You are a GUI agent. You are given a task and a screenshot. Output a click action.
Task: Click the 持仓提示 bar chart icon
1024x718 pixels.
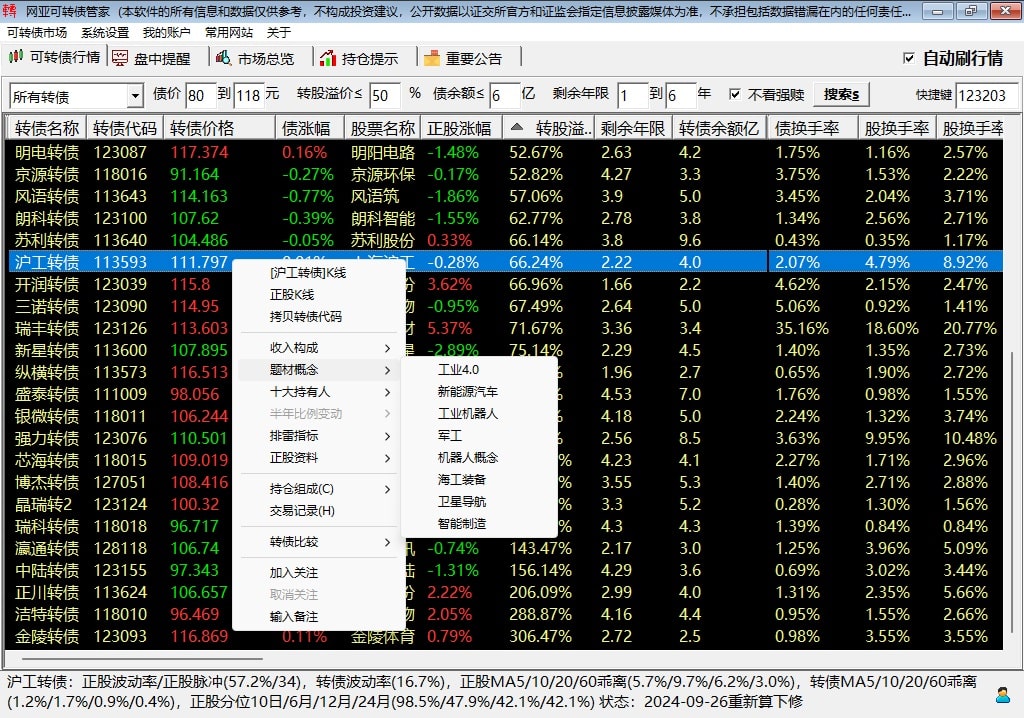[328, 58]
